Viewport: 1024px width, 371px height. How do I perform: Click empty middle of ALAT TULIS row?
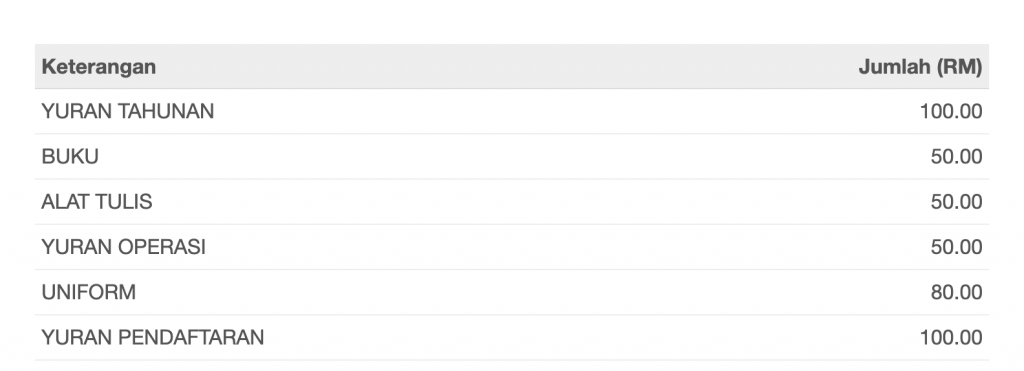[512, 202]
